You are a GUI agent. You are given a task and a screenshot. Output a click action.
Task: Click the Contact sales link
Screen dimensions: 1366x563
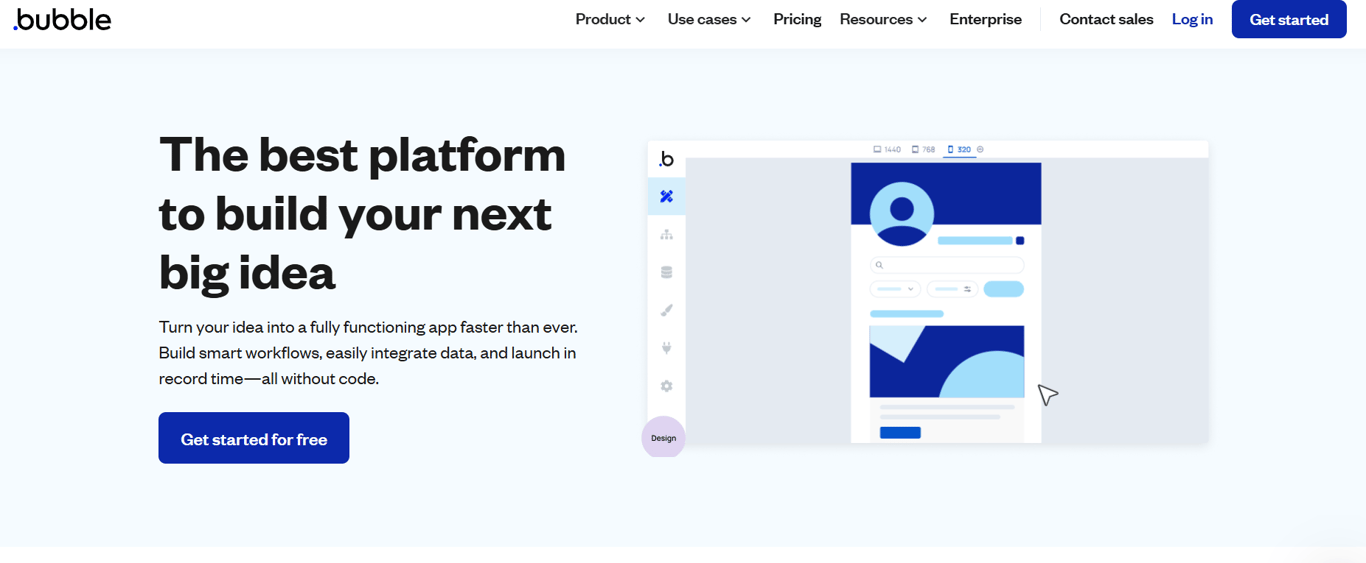click(1106, 19)
